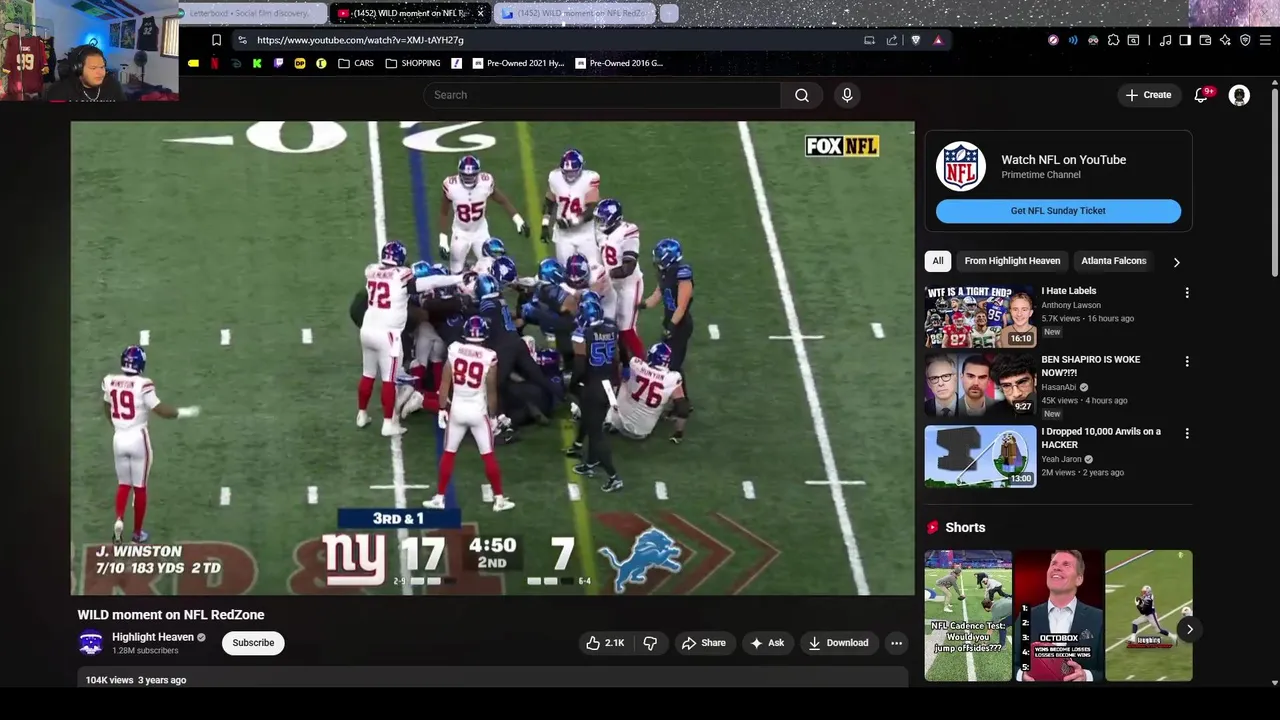Like the video with thumbs up
This screenshot has height=720, width=1280.
coord(605,643)
